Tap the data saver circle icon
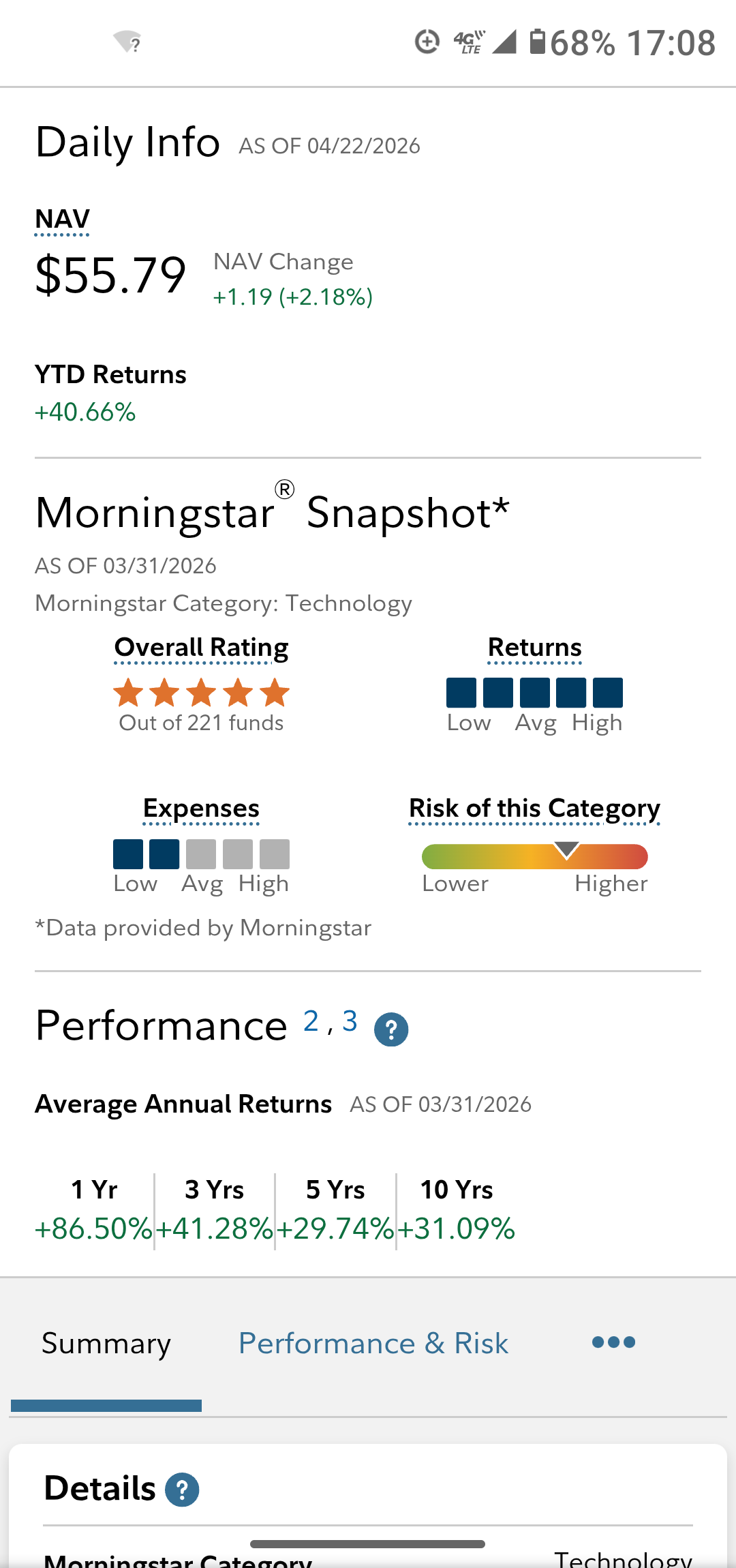Image resolution: width=736 pixels, height=1568 pixels. pyautogui.click(x=427, y=42)
